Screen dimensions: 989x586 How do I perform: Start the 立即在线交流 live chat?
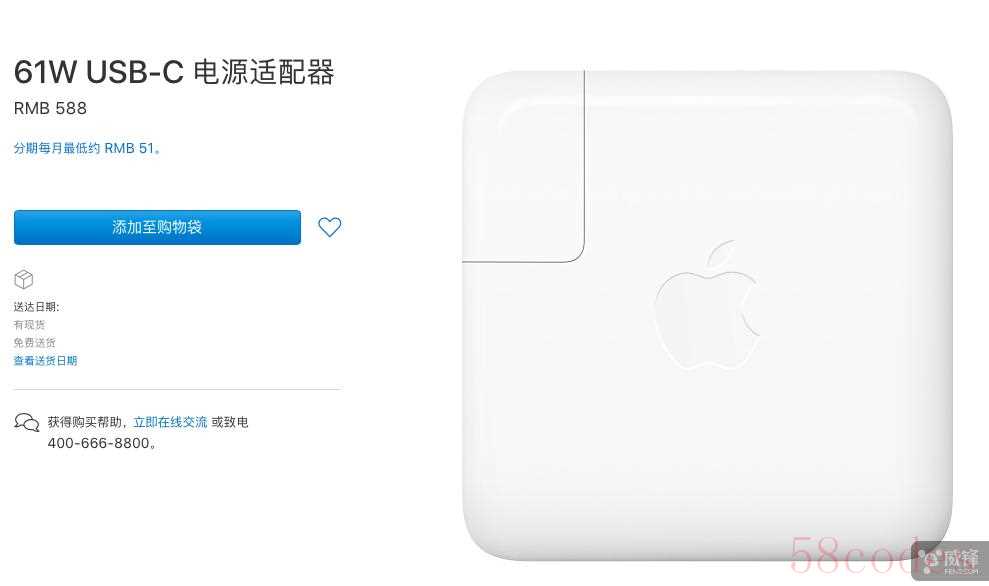[170, 422]
